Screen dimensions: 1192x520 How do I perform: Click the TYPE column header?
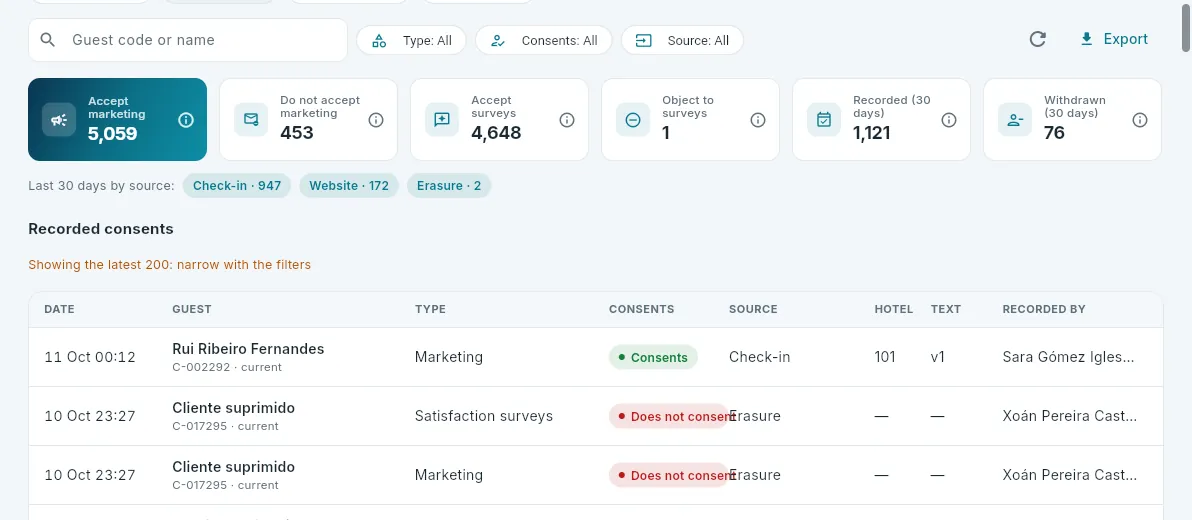pos(430,309)
